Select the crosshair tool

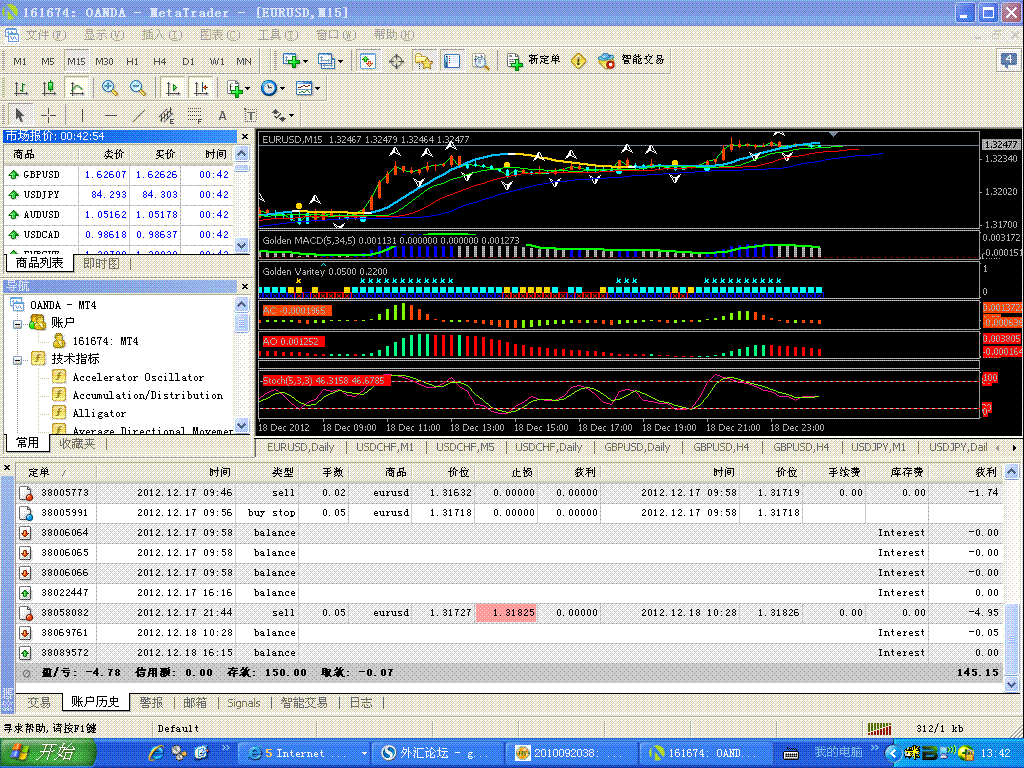coord(48,115)
